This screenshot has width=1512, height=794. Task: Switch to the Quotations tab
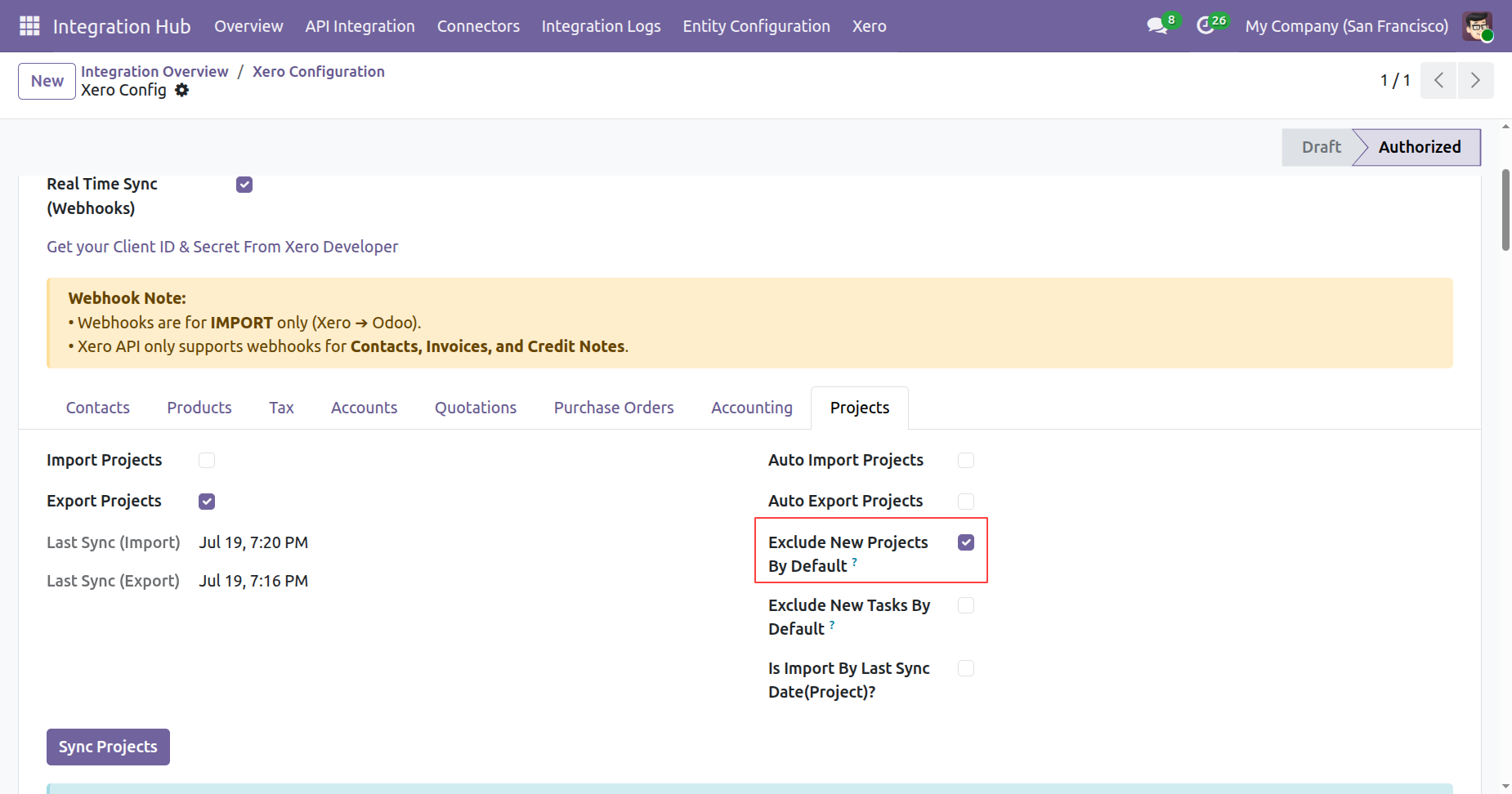pos(476,408)
